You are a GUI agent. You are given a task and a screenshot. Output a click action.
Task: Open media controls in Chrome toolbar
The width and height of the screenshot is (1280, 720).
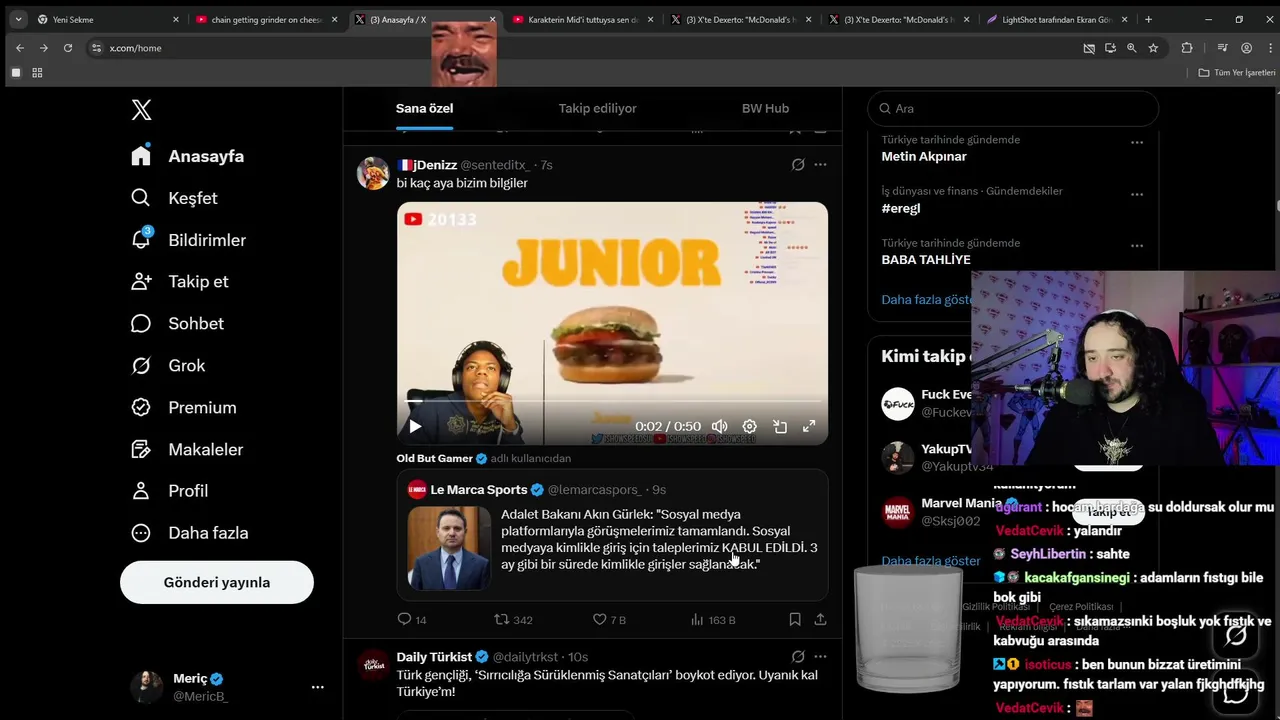click(1222, 48)
